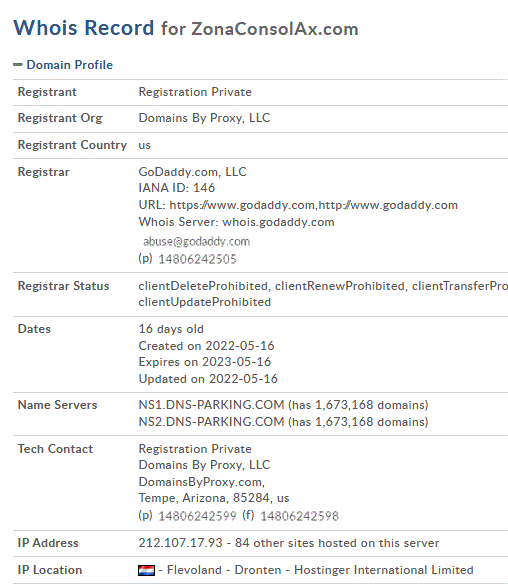This screenshot has height=588, width=508.
Task: Click the abuse@godaddy.com email image
Action: 196,242
